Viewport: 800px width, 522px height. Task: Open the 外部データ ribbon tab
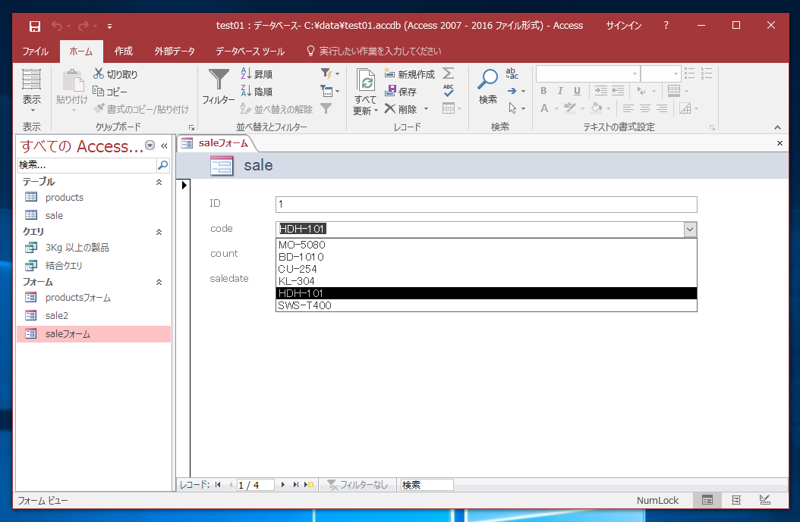(175, 50)
